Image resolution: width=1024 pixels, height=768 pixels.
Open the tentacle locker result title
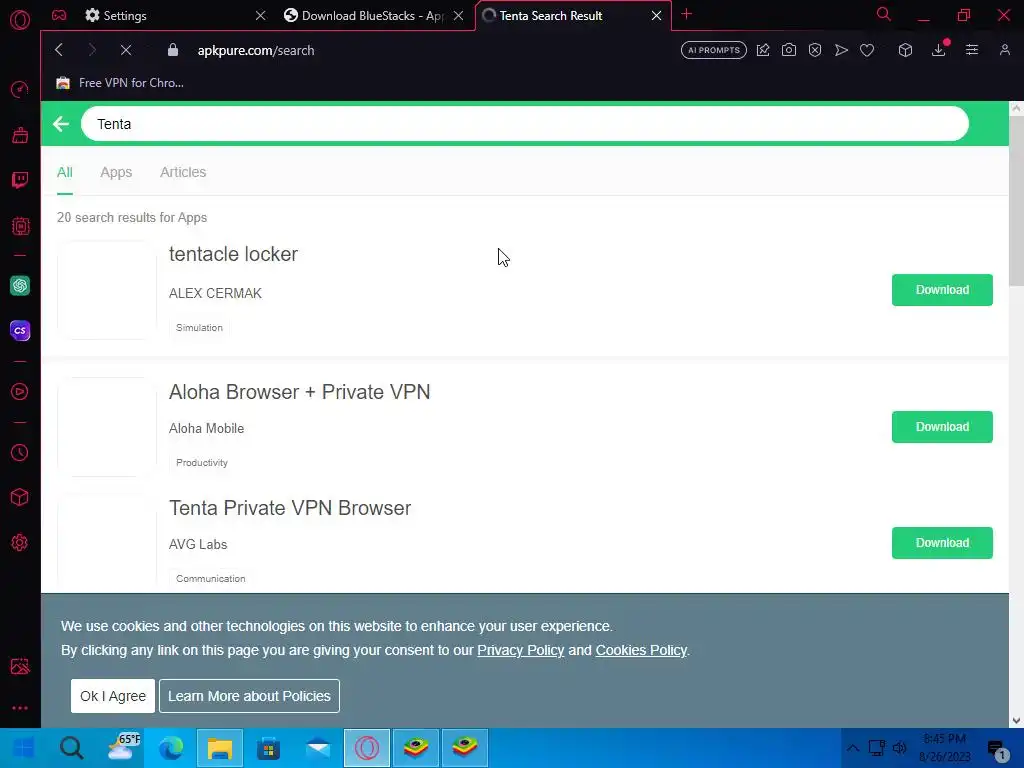coord(233,253)
